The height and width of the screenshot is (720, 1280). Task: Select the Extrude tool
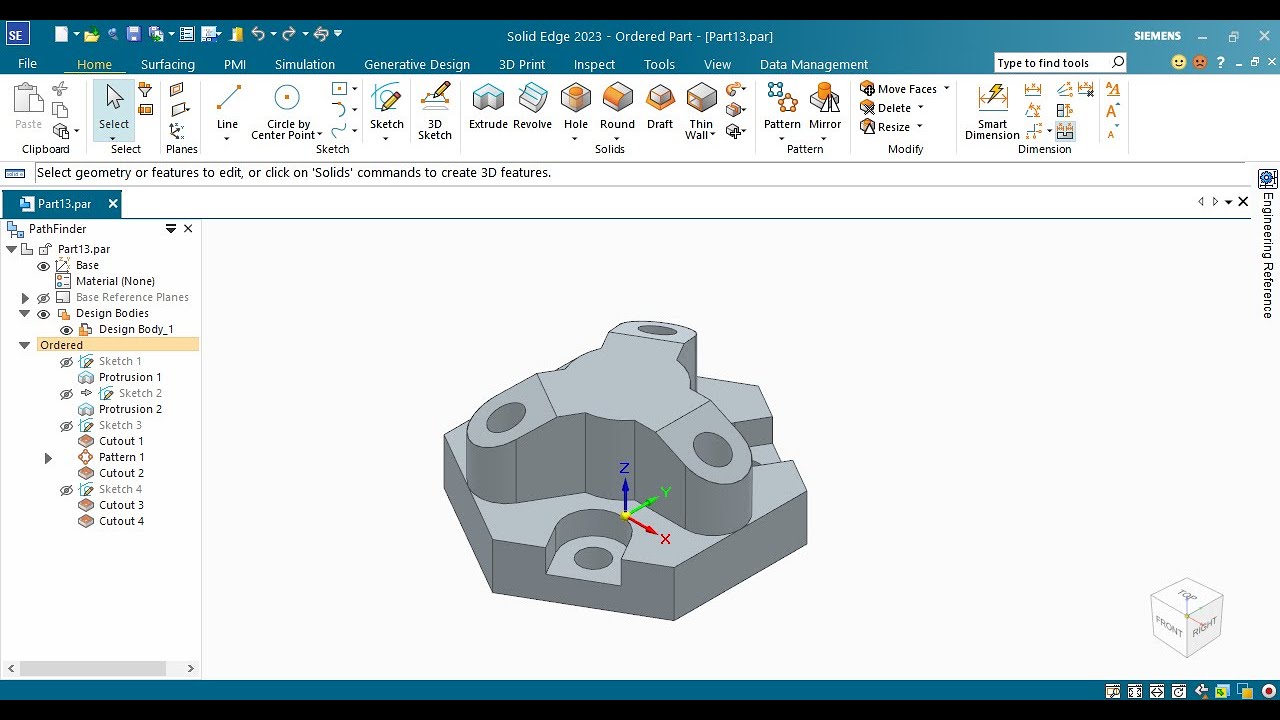click(488, 106)
